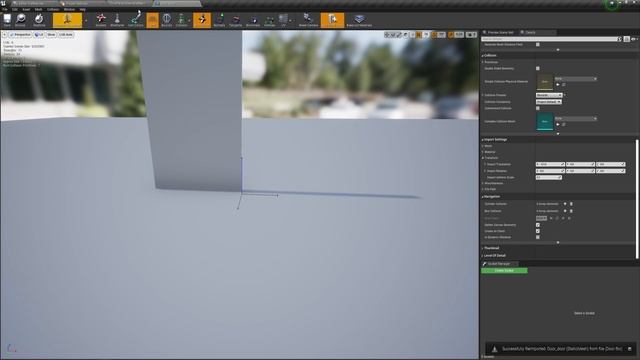Toggle Double Sided Geometry checkbox
This screenshot has width=640, height=360.
point(538,68)
